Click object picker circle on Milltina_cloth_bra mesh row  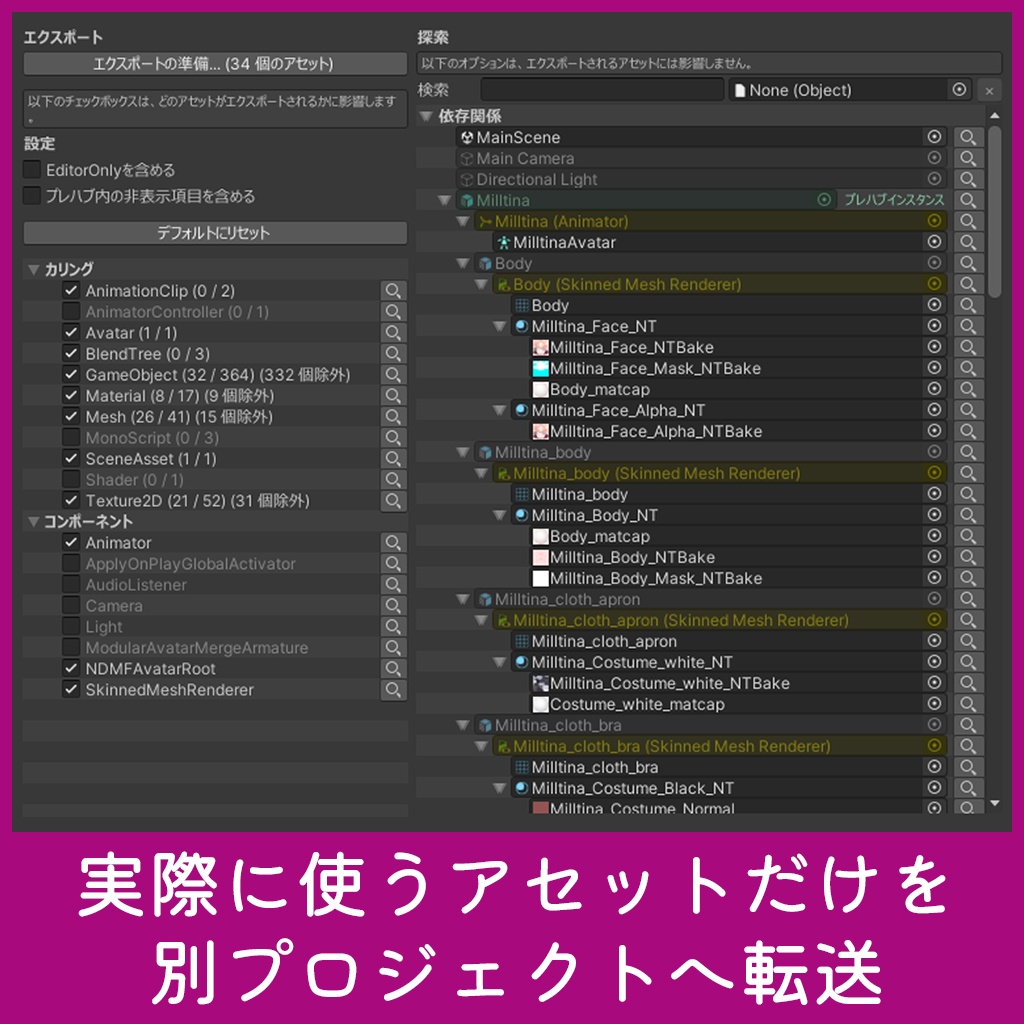935,767
